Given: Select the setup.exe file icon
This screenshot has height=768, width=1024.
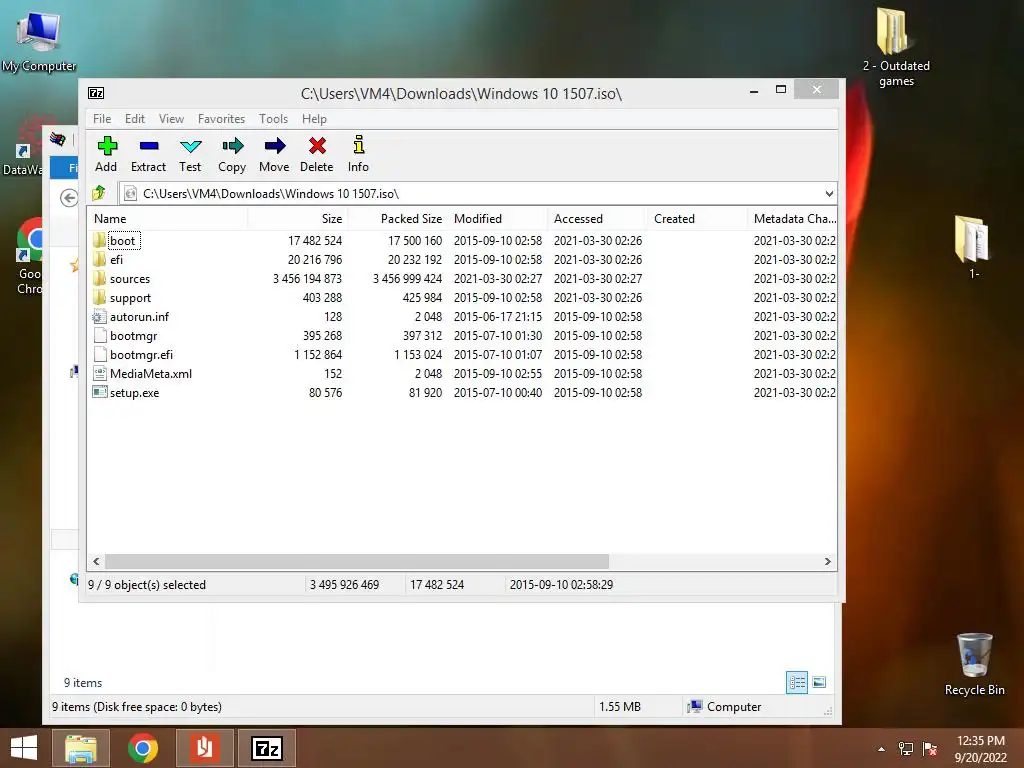Looking at the screenshot, I should [100, 392].
